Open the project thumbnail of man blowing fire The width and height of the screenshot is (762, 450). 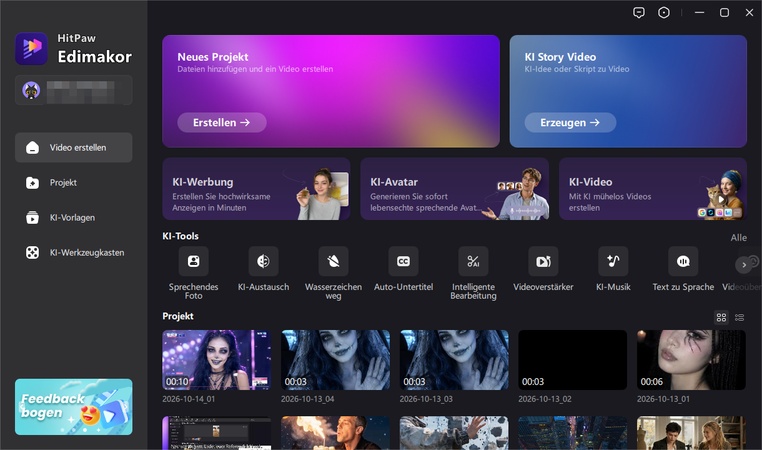pos(335,433)
